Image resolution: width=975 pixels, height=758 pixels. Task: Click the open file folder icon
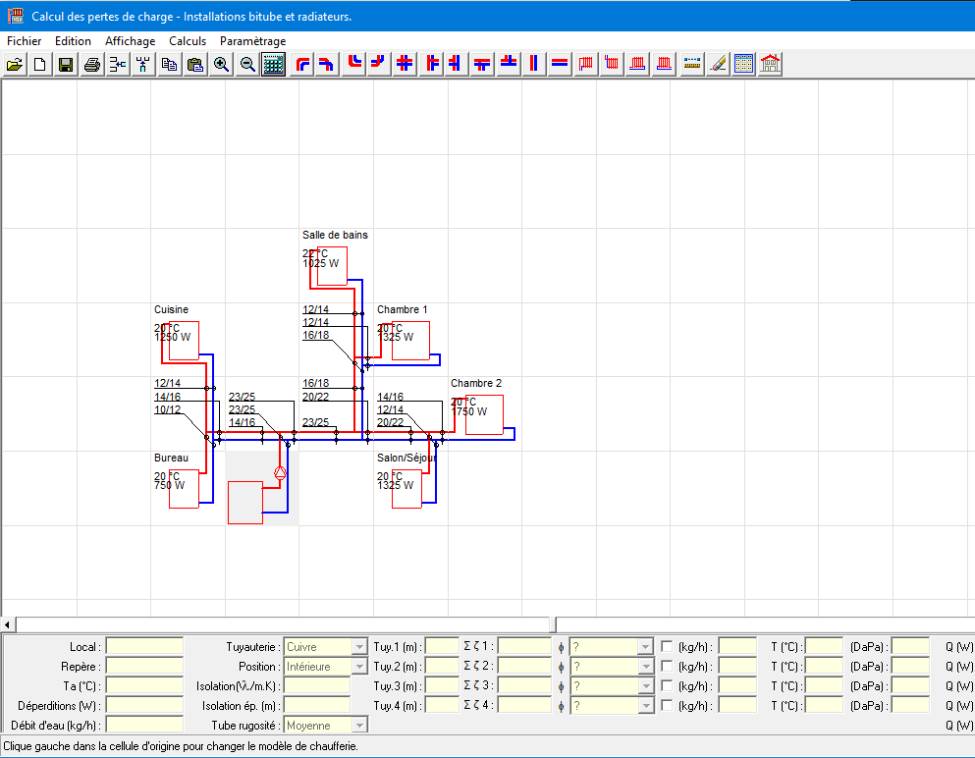click(x=16, y=64)
